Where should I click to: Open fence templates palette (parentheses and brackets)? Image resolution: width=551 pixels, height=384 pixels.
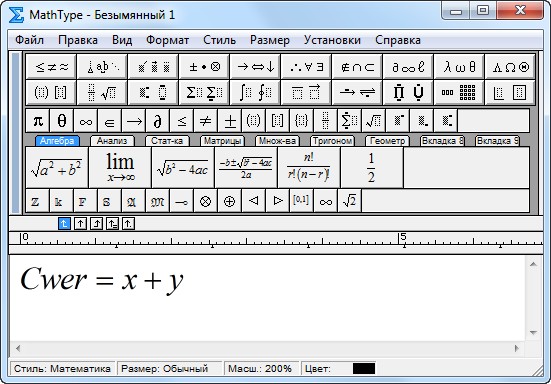(51, 92)
